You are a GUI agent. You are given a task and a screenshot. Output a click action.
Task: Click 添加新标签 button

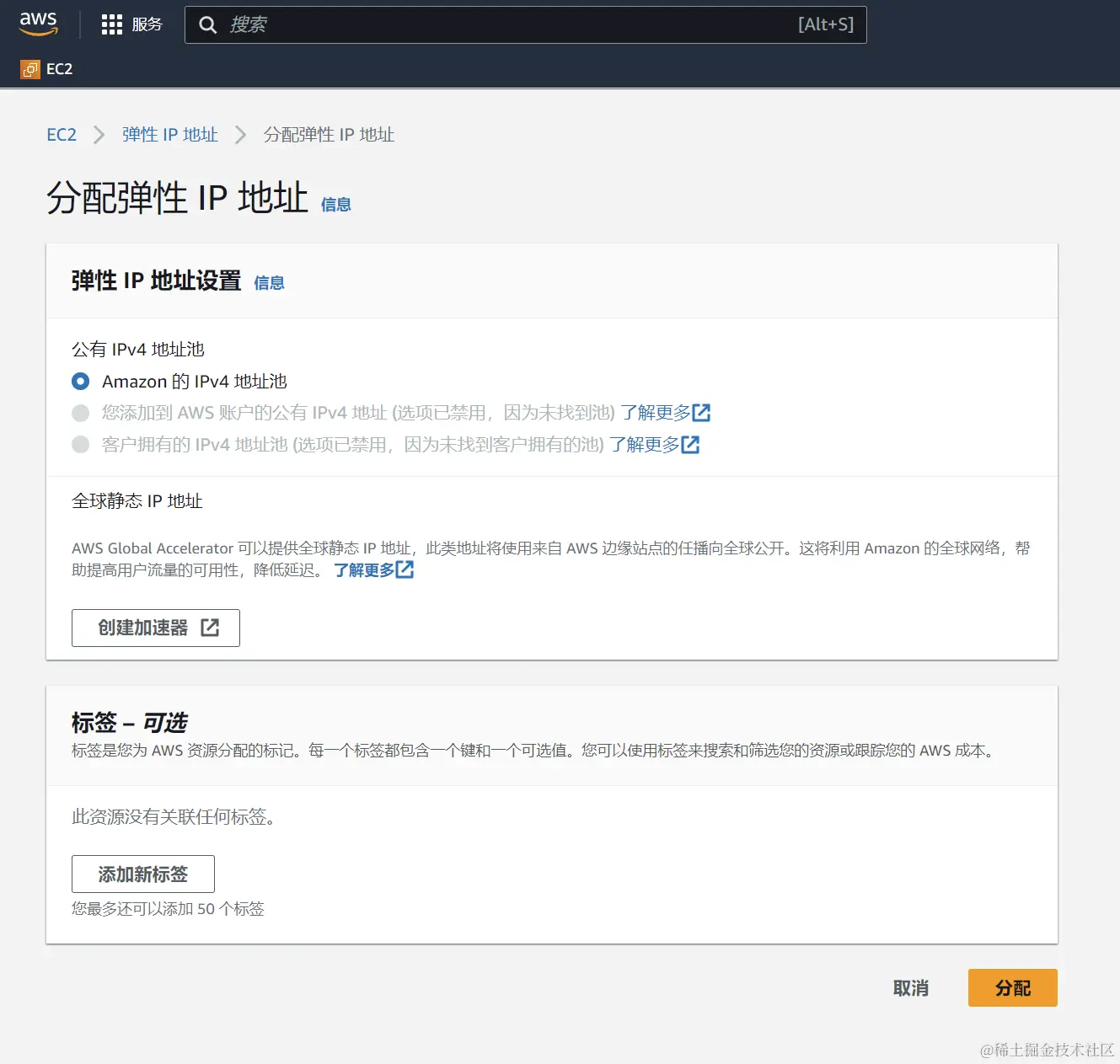pyautogui.click(x=143, y=874)
